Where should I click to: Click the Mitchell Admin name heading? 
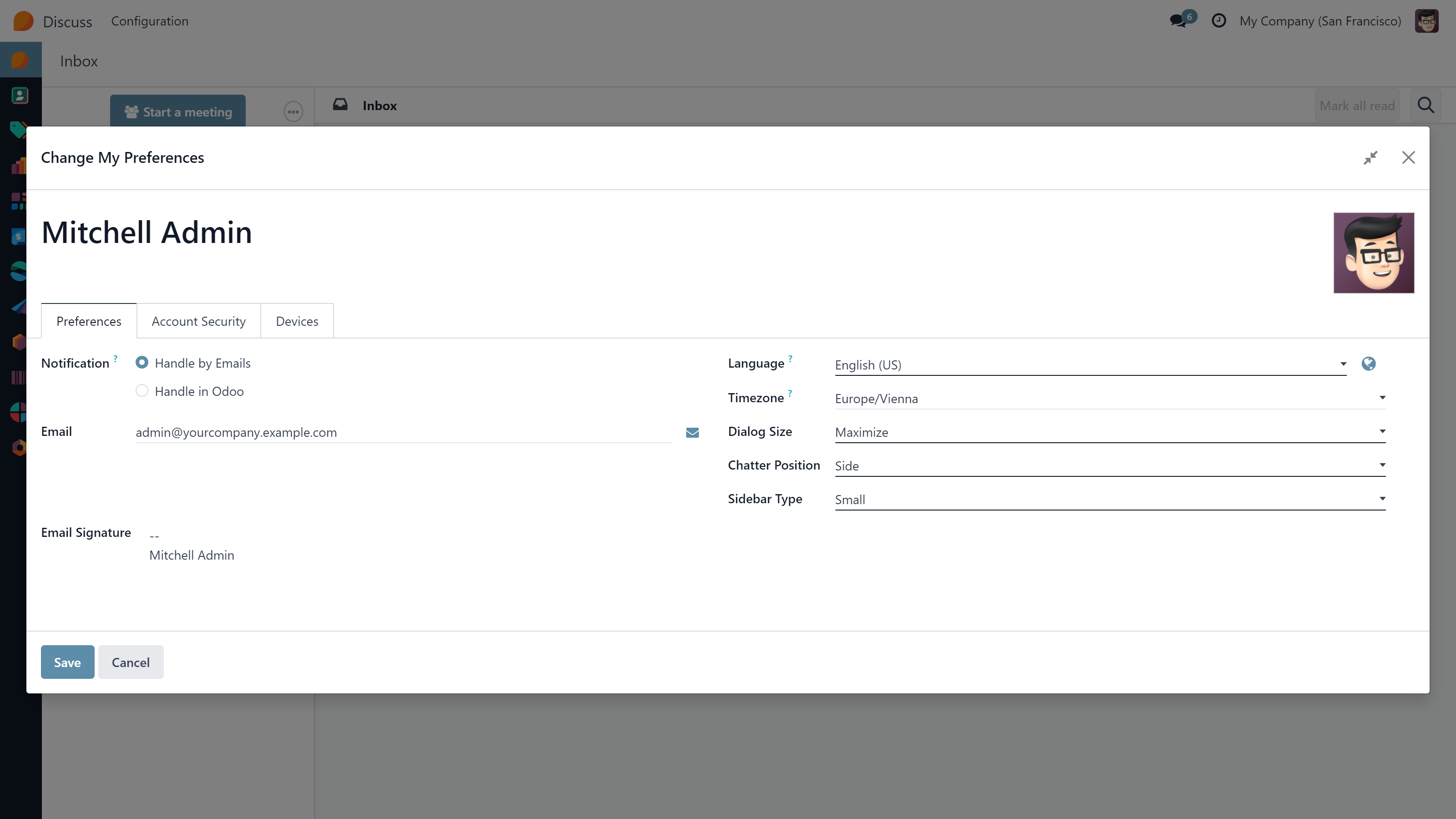147,233
